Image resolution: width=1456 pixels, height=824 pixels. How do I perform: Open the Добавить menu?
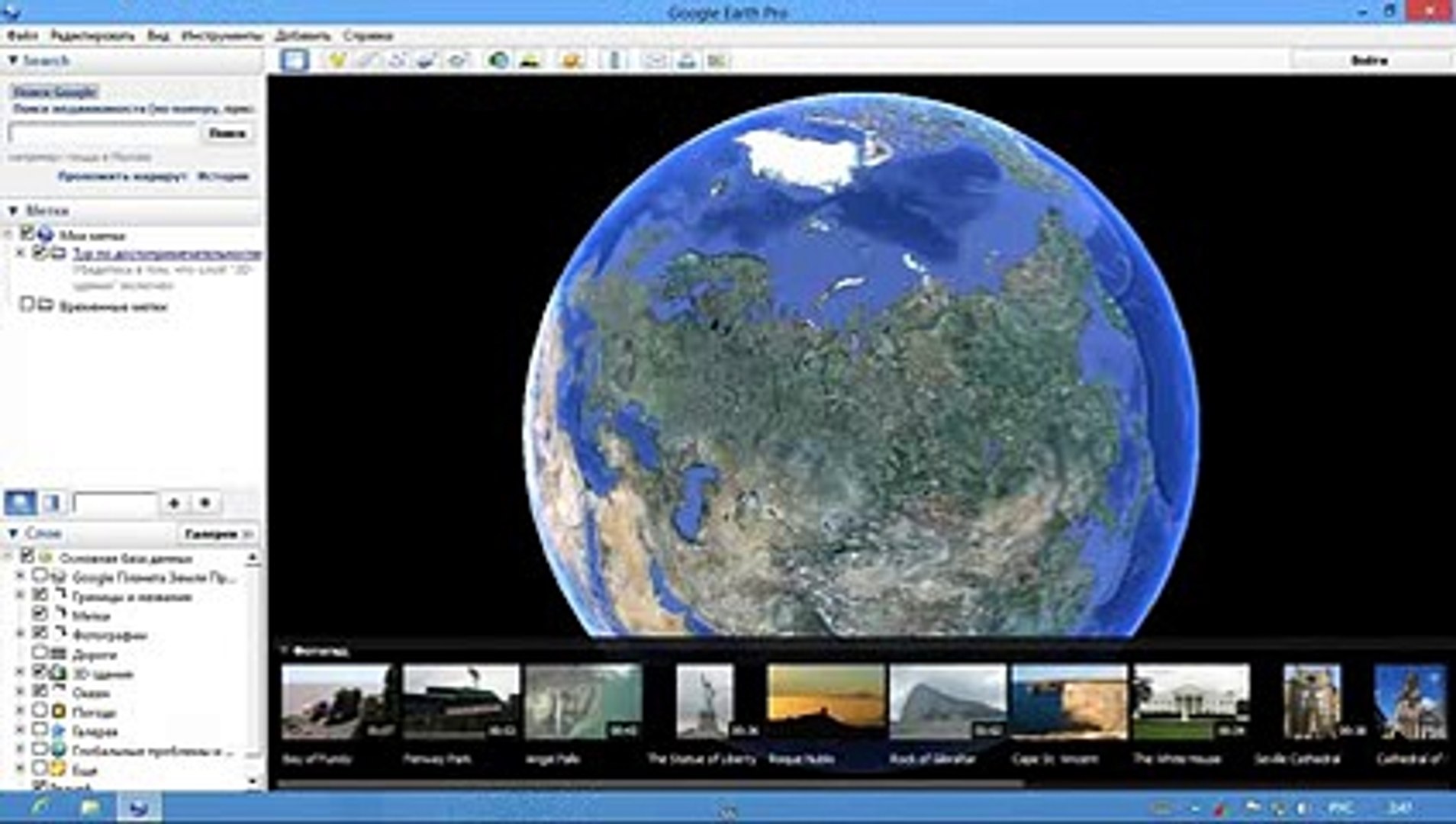[x=303, y=36]
